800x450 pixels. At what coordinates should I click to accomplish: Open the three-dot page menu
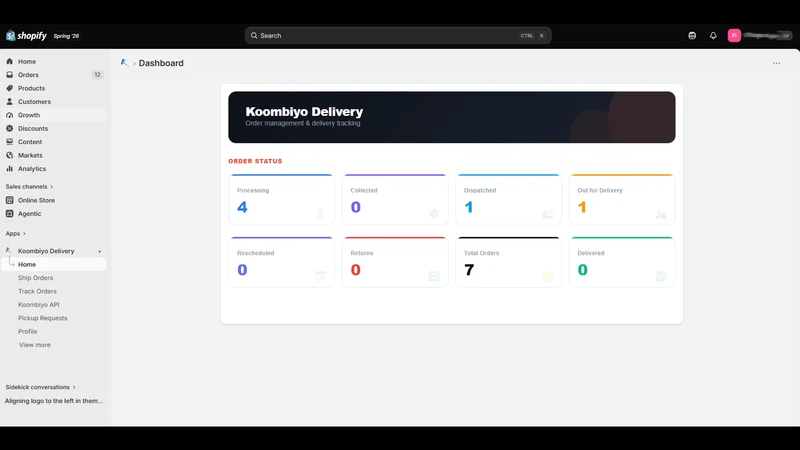pos(776,63)
